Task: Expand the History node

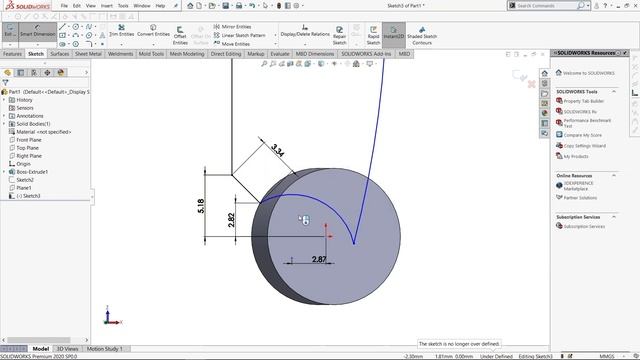Action: point(4,100)
